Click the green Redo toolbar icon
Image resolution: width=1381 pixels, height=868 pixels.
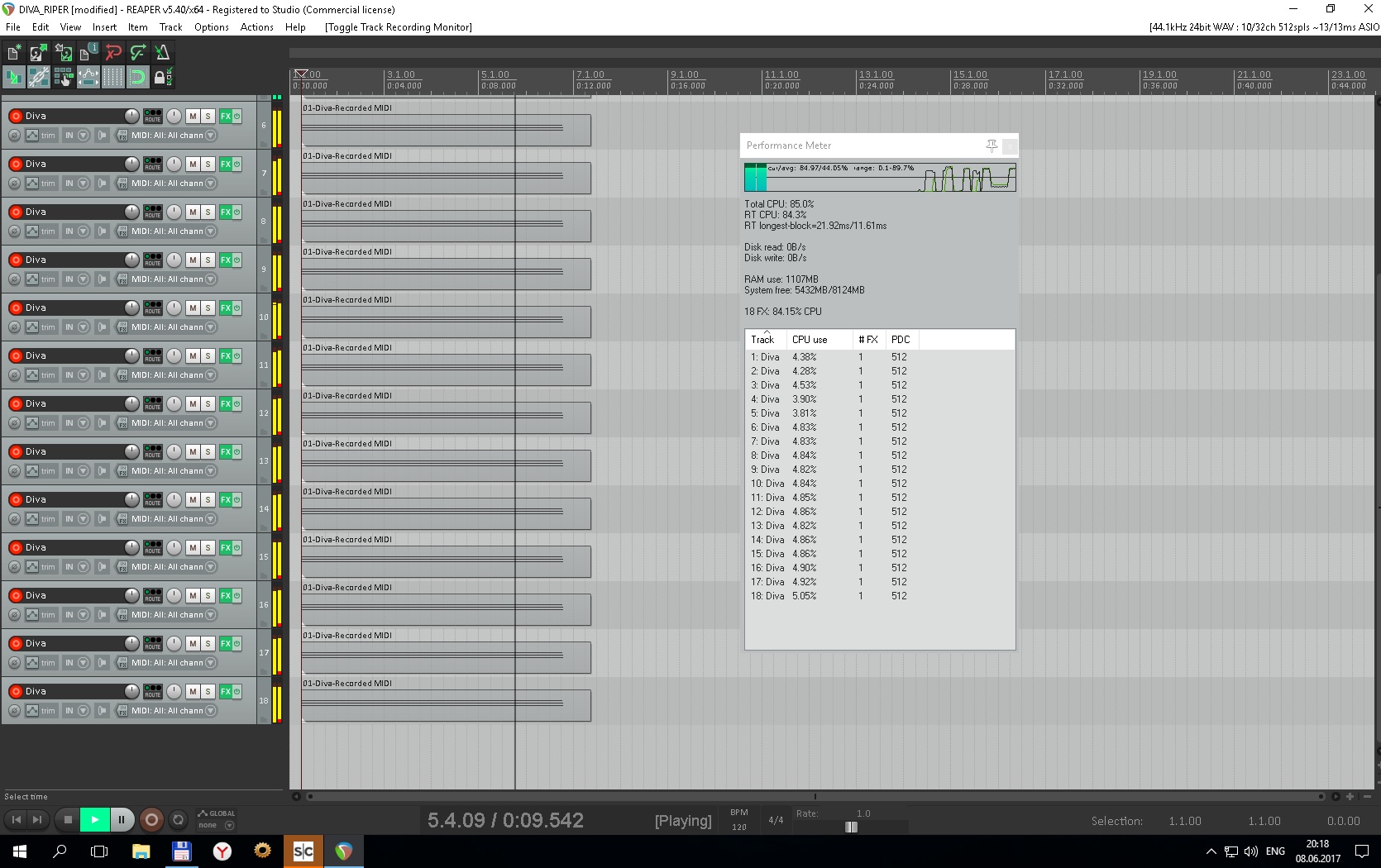point(138,53)
